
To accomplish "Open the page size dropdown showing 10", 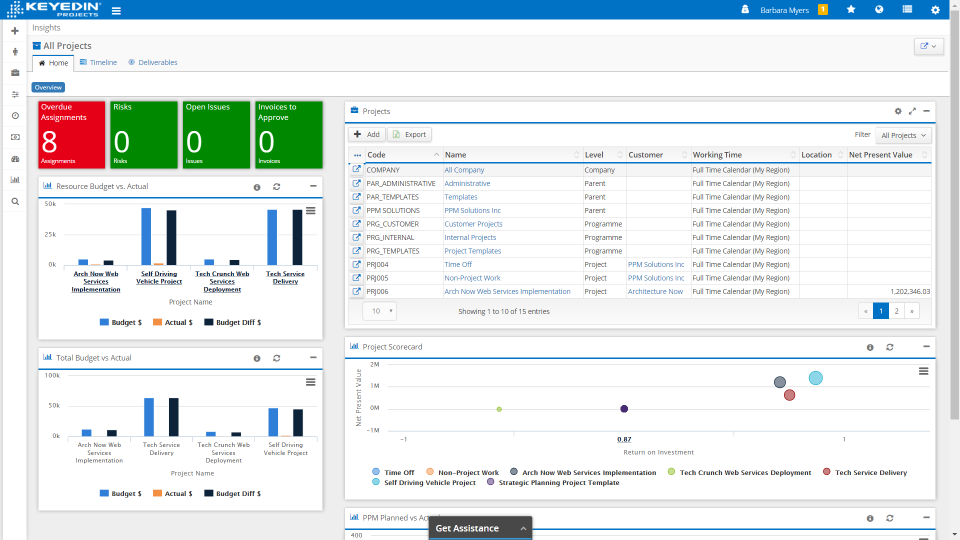I will click(379, 311).
